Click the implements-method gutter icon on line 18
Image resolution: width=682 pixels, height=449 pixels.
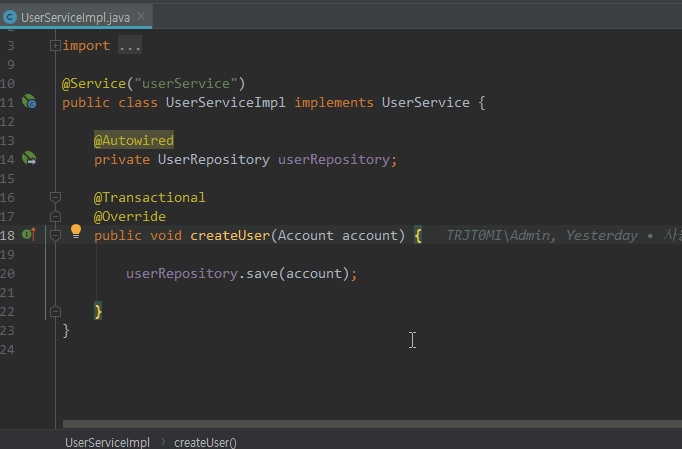click(x=29, y=235)
